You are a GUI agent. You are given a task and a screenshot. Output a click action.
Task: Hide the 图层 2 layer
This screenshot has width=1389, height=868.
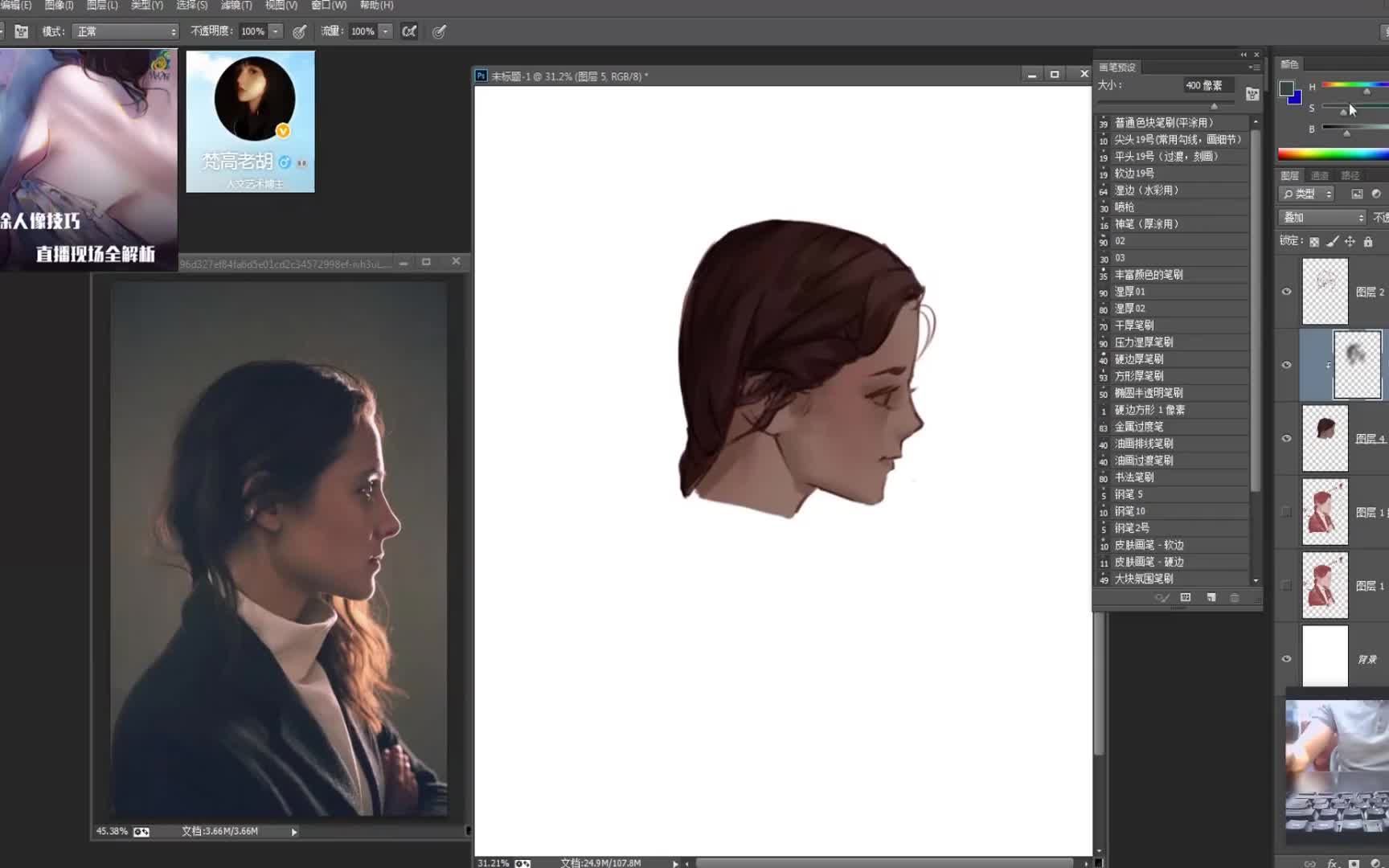click(1286, 292)
